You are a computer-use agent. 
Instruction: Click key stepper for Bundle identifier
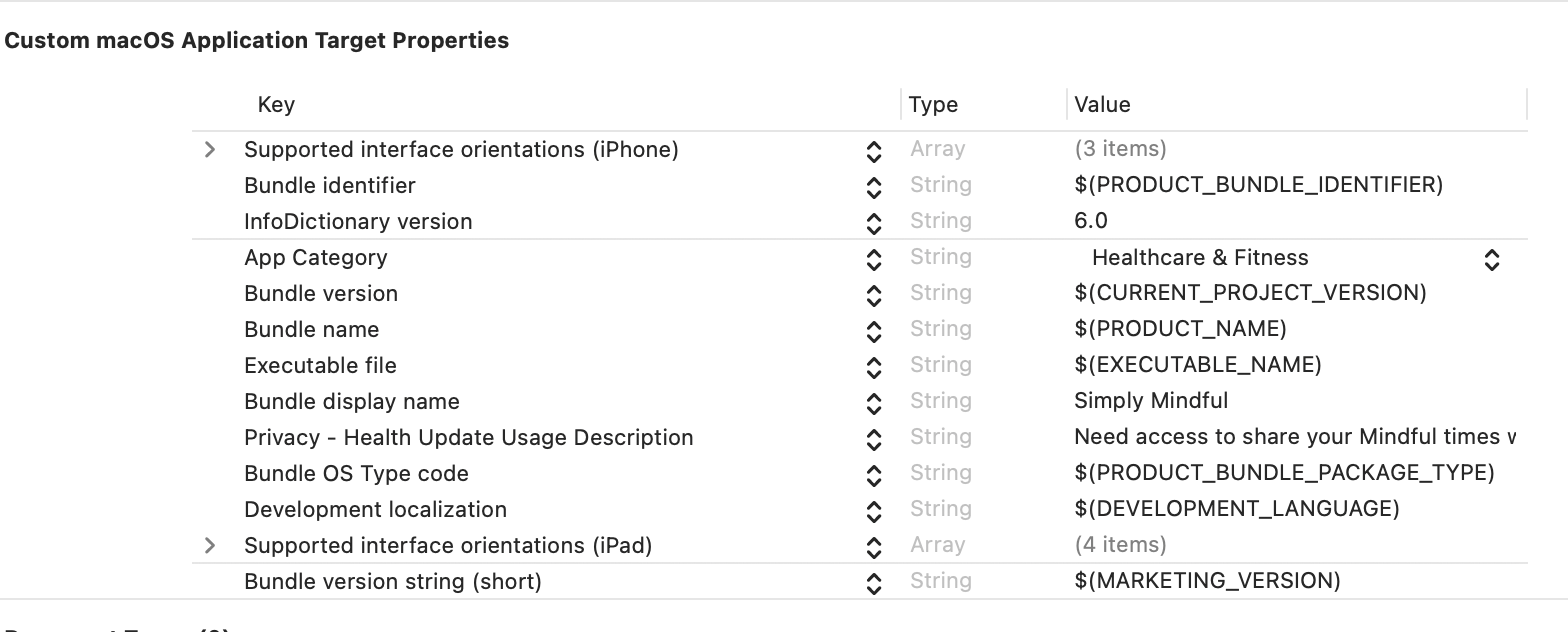pyautogui.click(x=874, y=187)
